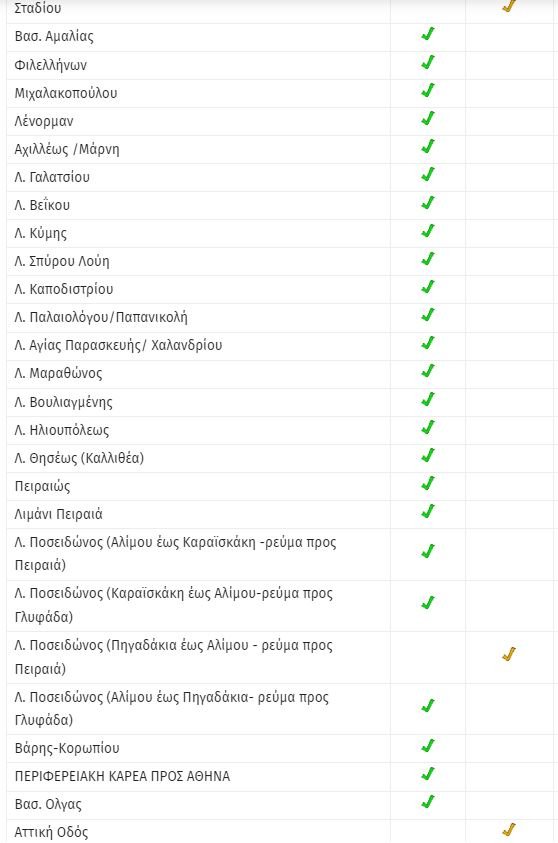Select the Λ. Καποδιστρίου row label

[x=64, y=289]
